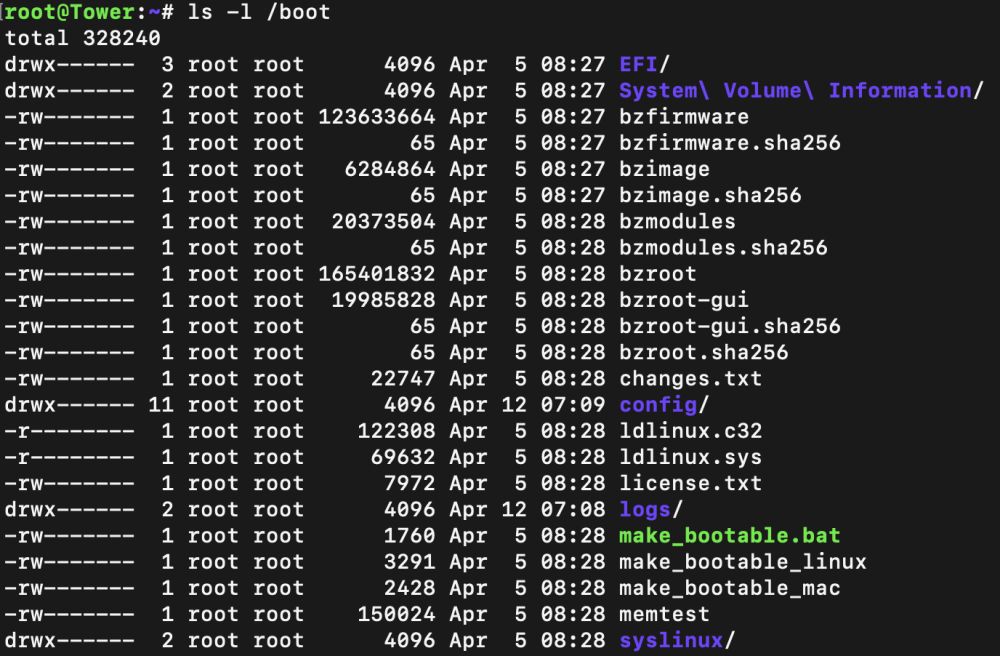Select the file size 150024
Screen dimensions: 1000x656
(397, 614)
